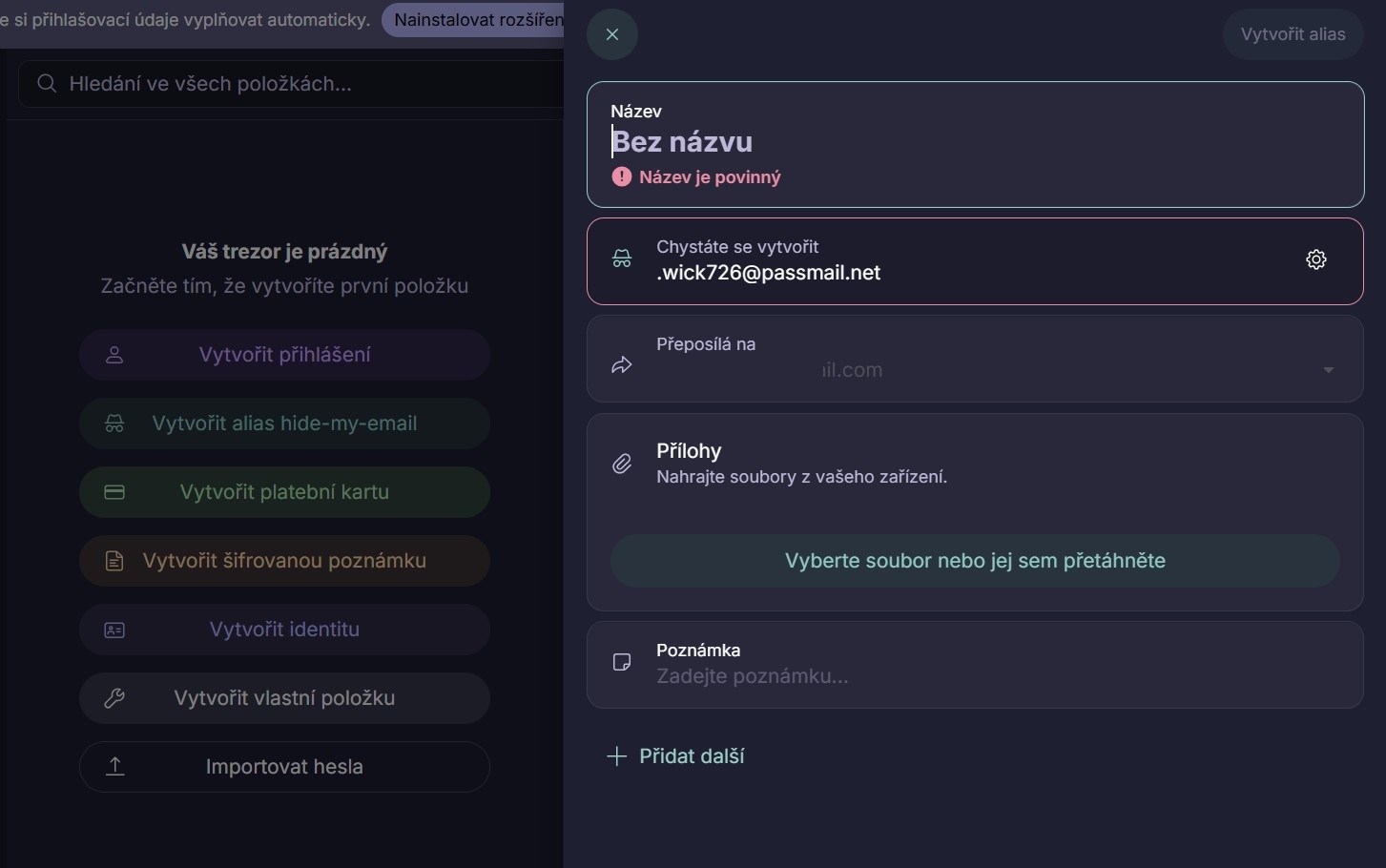Click the plus icon beside Přidat další
The height and width of the screenshot is (868, 1386).
coord(617,756)
